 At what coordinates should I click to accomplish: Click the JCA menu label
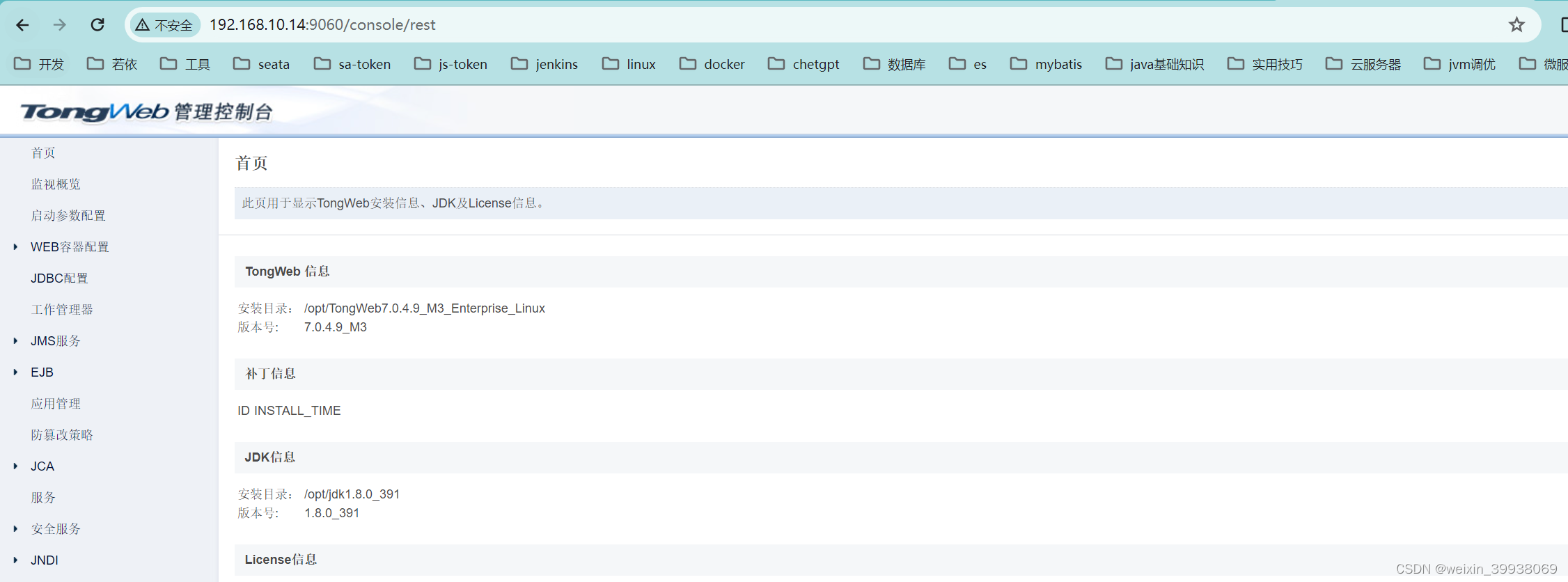[42, 466]
